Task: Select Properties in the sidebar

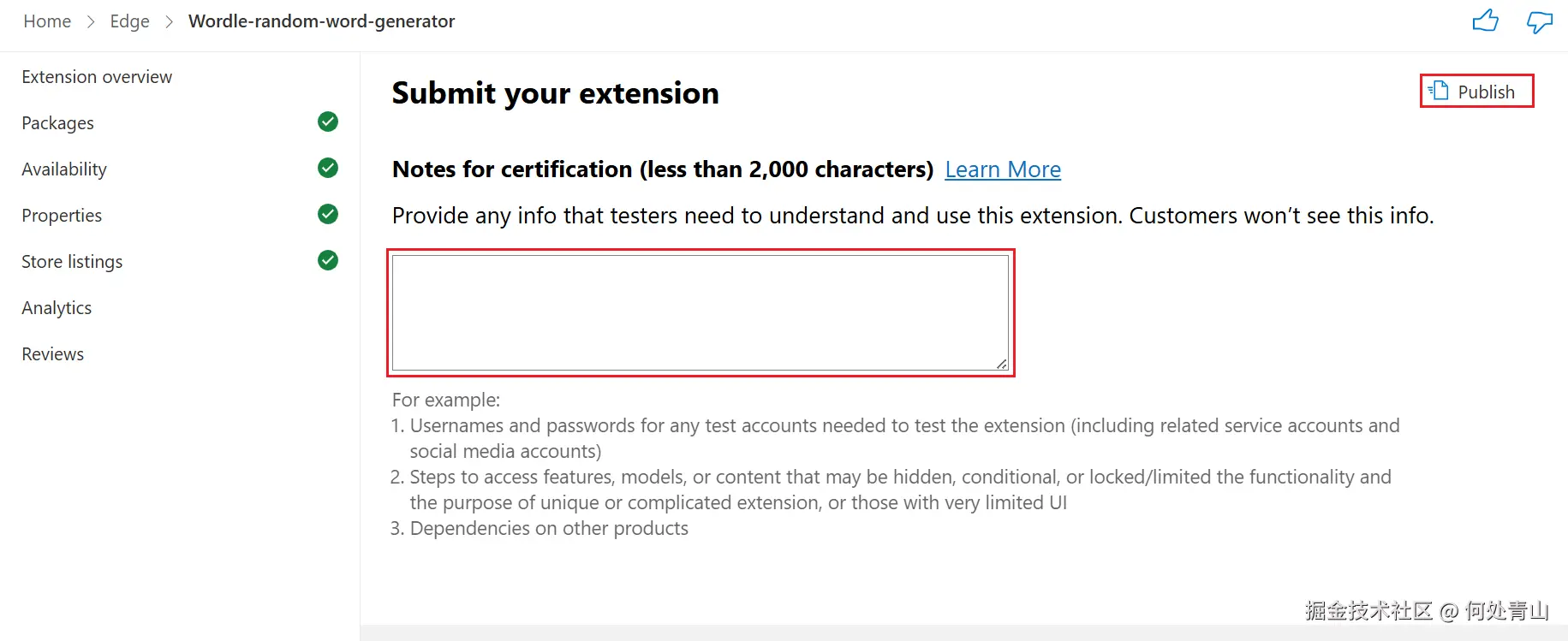Action: click(61, 215)
